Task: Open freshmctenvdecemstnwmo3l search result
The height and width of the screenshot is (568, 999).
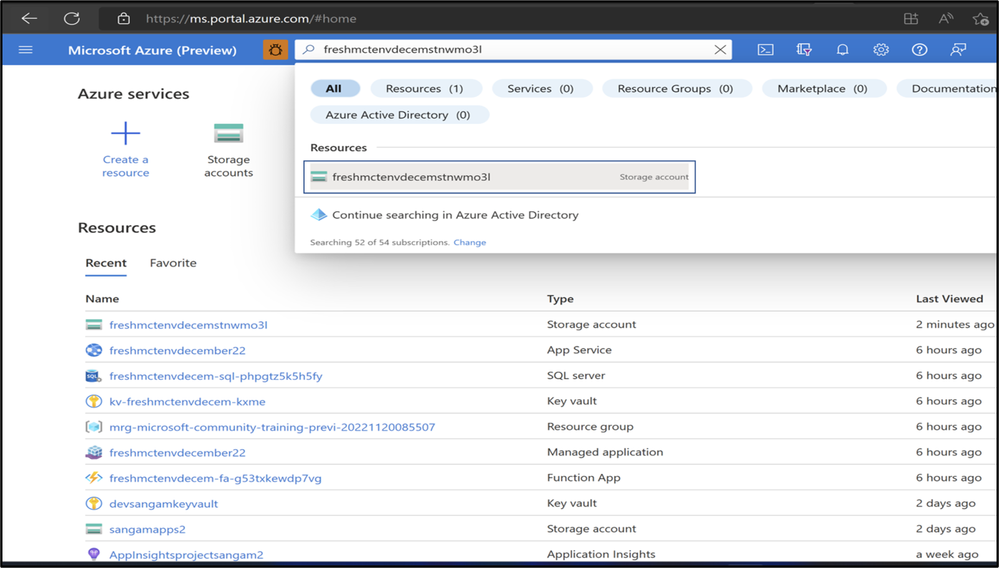Action: [500, 177]
